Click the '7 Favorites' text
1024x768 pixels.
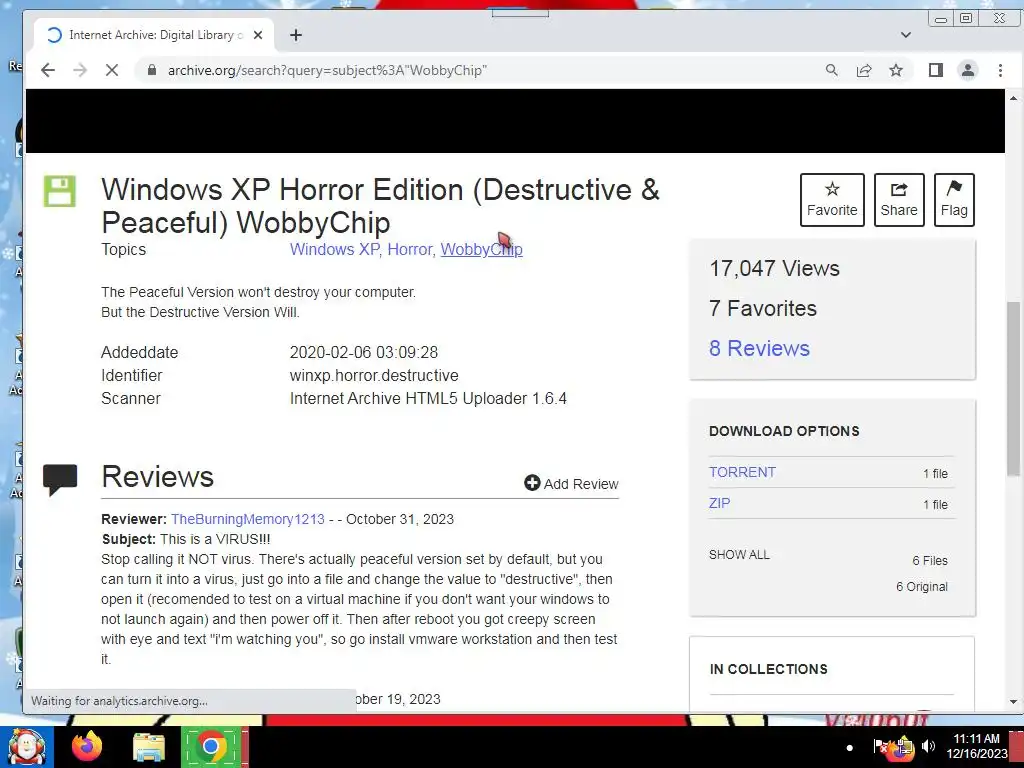[x=763, y=308]
